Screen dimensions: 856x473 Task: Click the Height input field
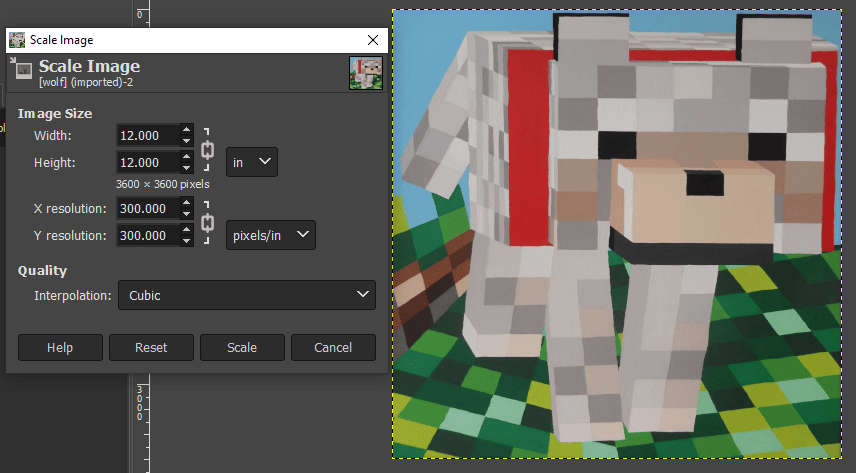coord(148,162)
